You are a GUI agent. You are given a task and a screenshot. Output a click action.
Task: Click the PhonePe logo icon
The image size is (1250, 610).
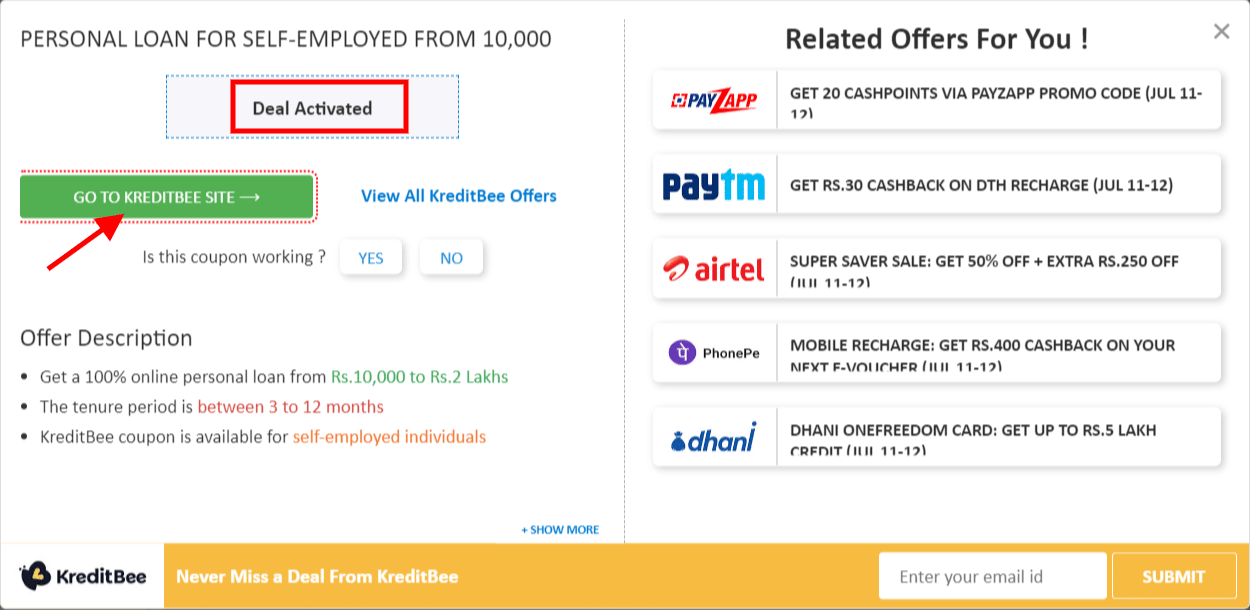714,352
